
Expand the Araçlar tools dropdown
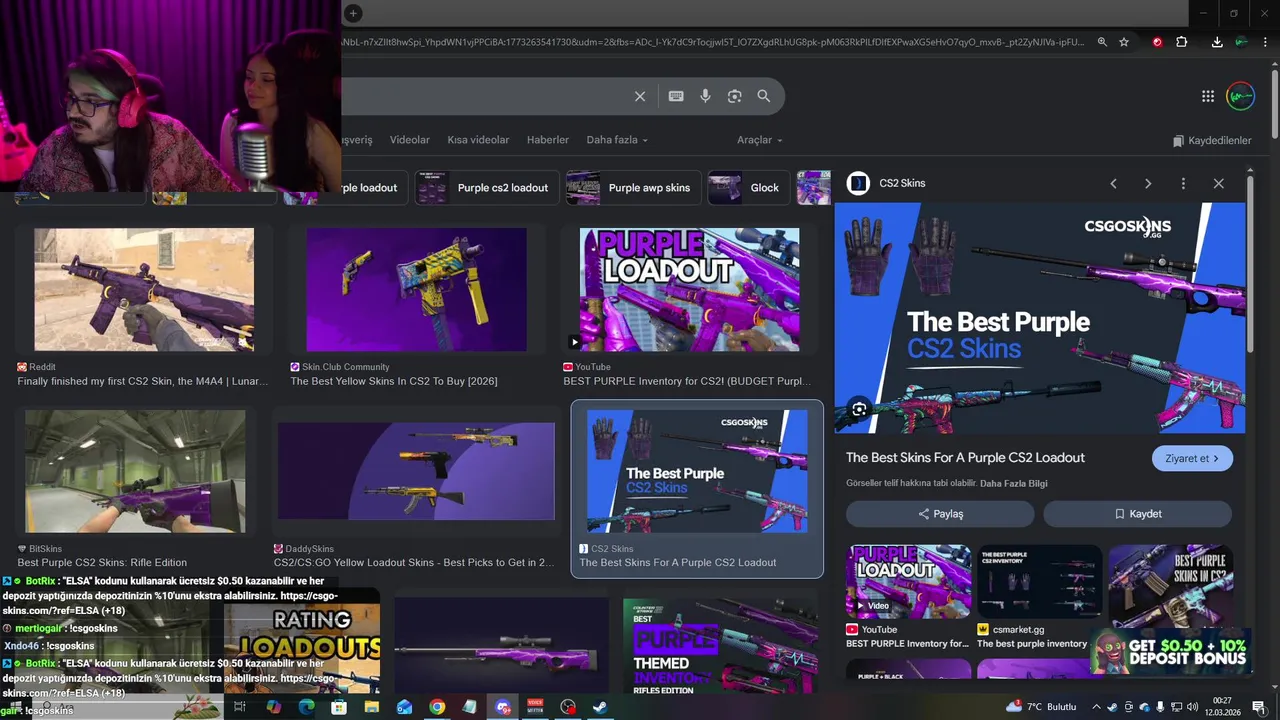(x=759, y=140)
